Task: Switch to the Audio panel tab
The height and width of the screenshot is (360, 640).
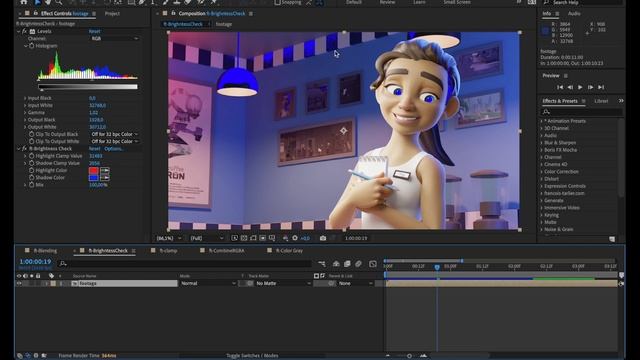Action: 574,13
